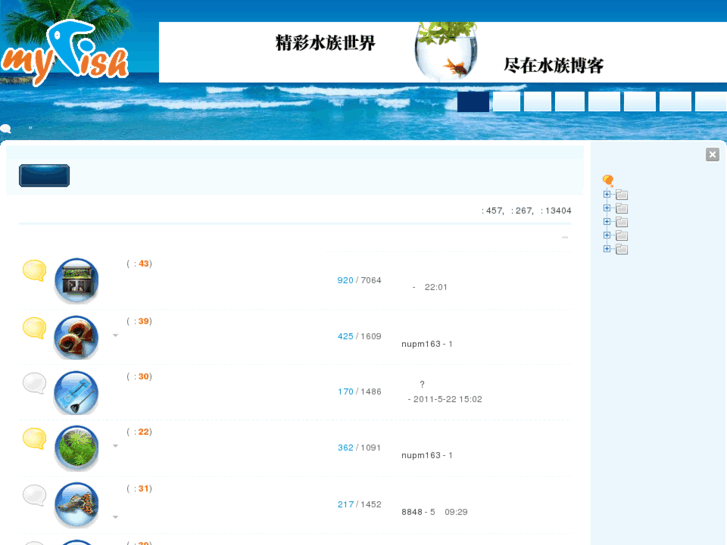Expand the second plus node in the sidebar tree

[607, 208]
